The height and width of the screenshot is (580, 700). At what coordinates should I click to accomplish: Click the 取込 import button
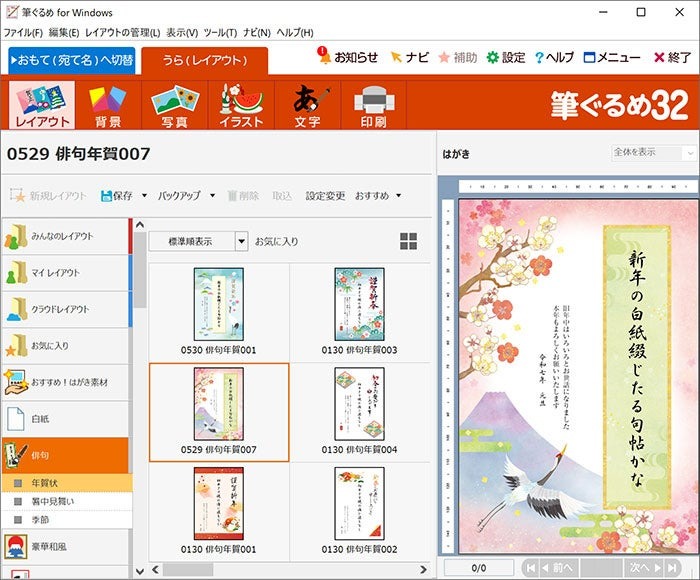click(282, 196)
